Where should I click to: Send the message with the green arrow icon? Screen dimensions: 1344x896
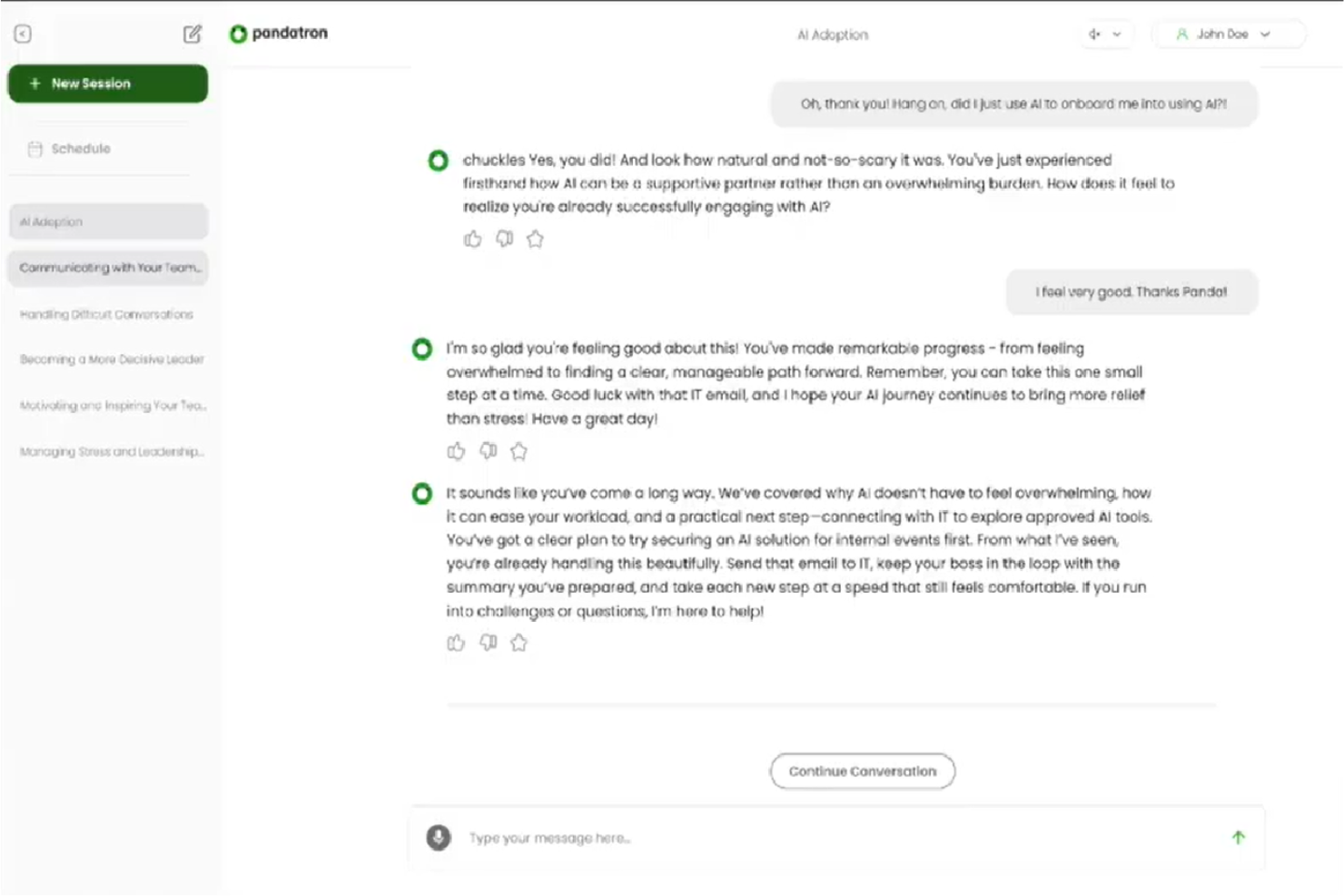click(1238, 837)
